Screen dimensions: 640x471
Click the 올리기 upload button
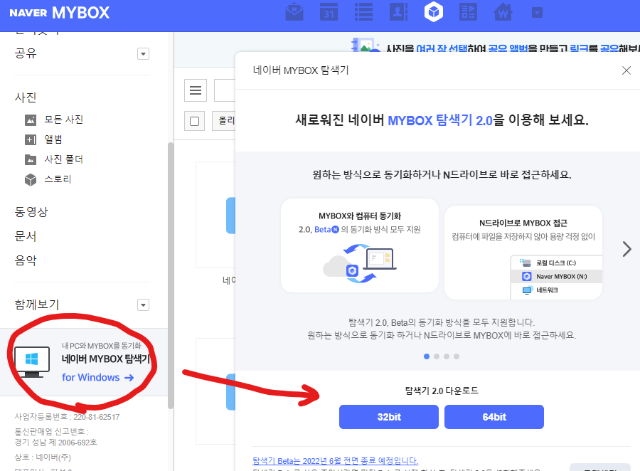click(224, 121)
